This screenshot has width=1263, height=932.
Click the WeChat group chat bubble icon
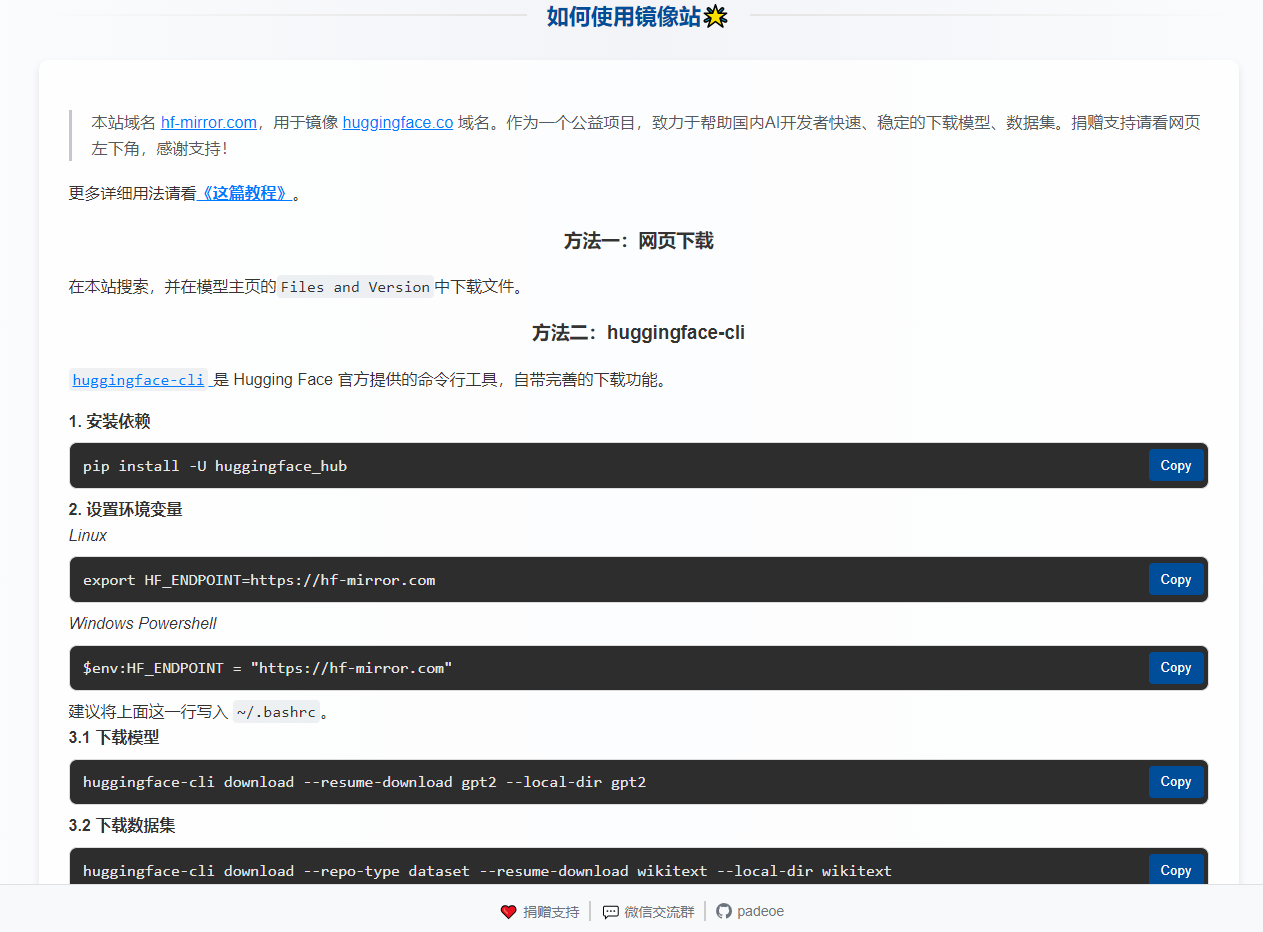click(x=610, y=912)
